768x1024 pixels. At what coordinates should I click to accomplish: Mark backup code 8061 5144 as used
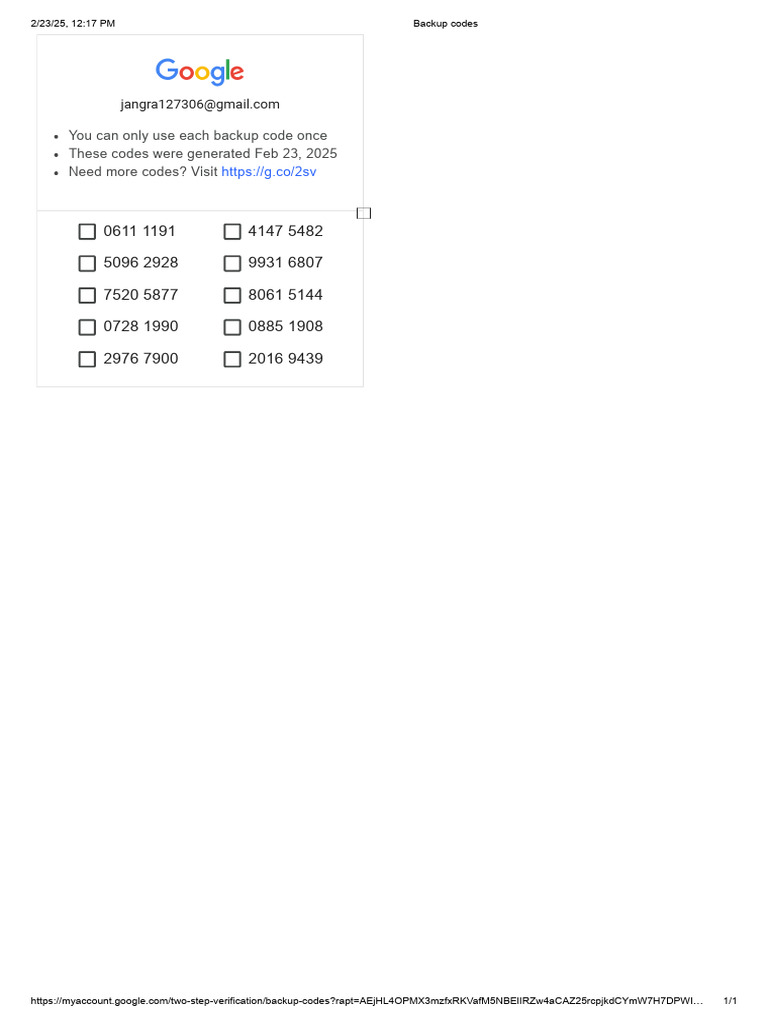pos(232,296)
